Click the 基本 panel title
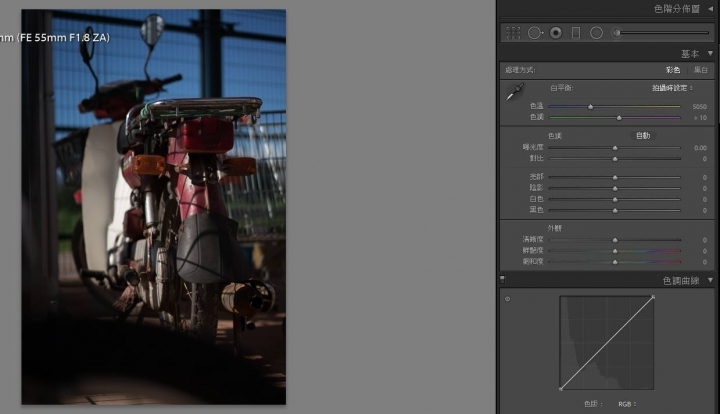720x414 pixels. coord(690,54)
